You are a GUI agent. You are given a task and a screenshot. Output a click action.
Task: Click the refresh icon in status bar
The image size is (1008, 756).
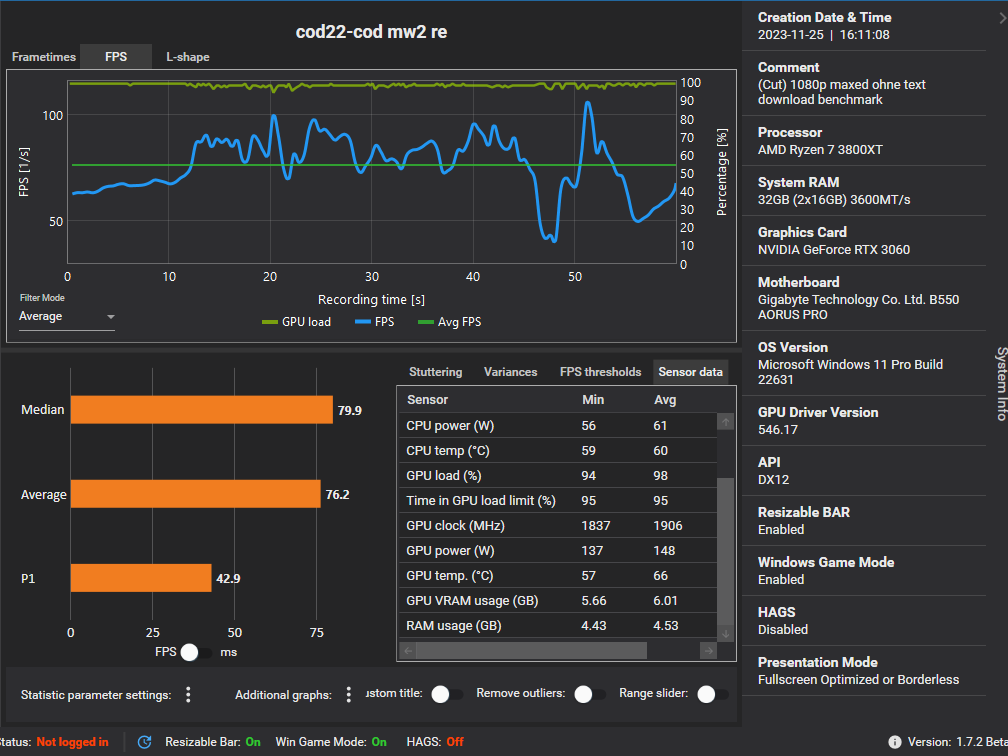(x=145, y=742)
